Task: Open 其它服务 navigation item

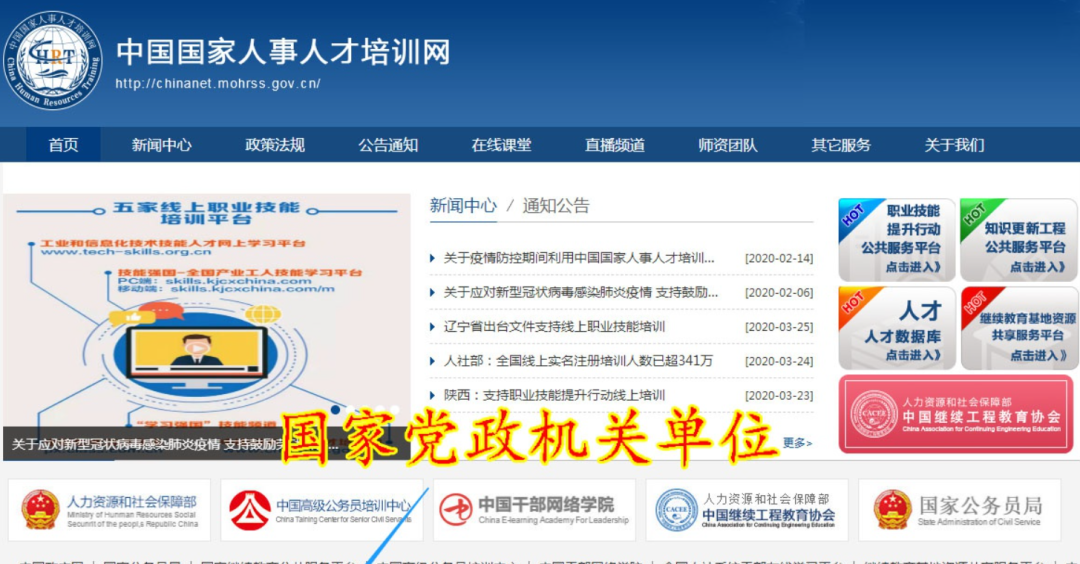Action: pyautogui.click(x=841, y=145)
